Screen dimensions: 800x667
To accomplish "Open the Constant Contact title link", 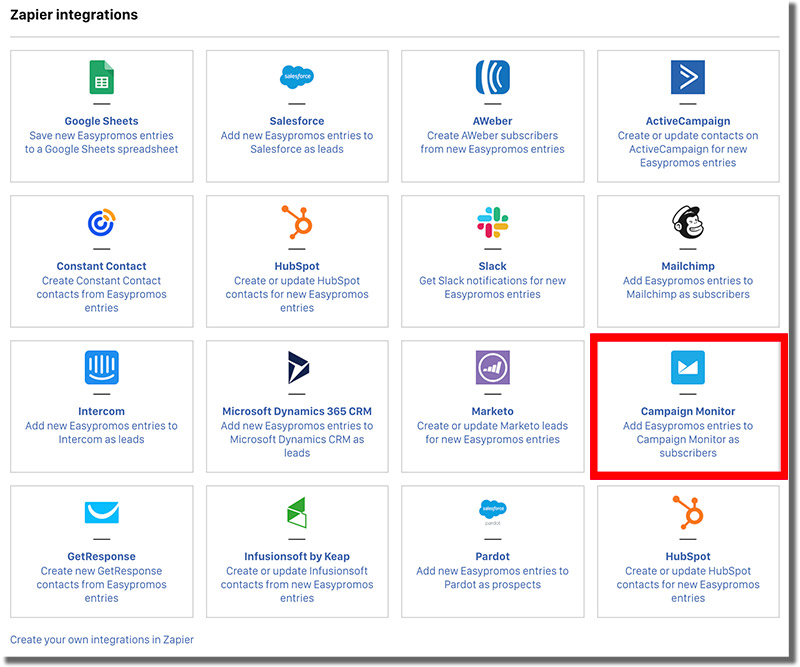I will point(102,266).
